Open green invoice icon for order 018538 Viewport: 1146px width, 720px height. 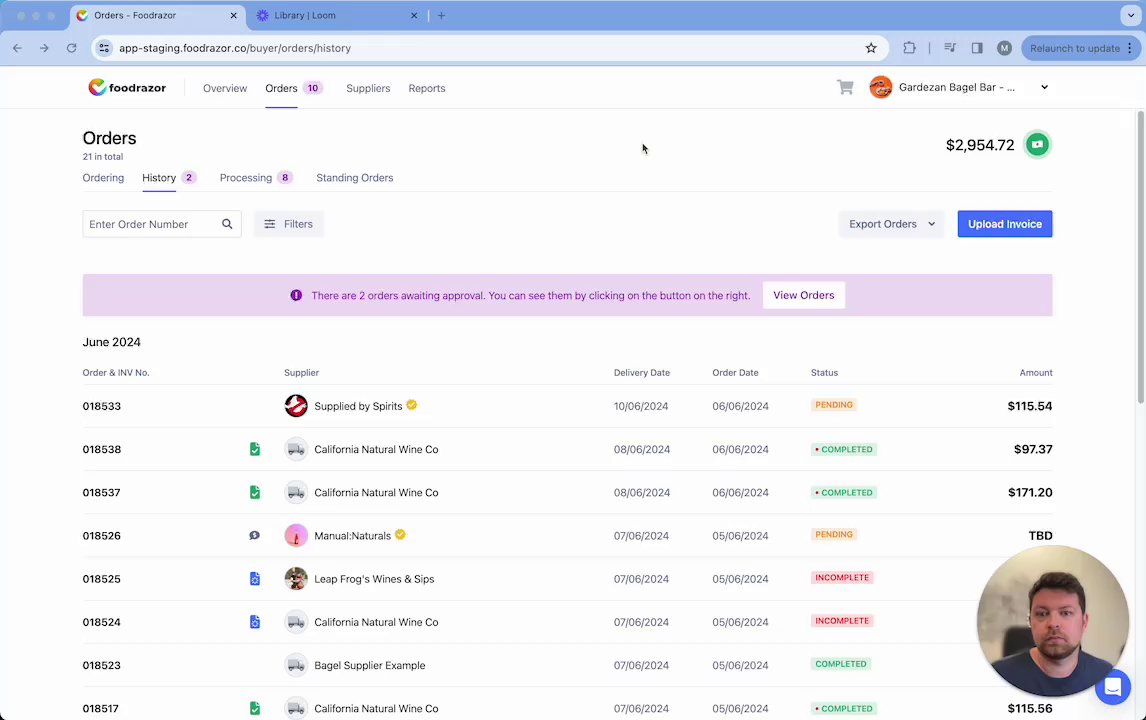click(254, 449)
